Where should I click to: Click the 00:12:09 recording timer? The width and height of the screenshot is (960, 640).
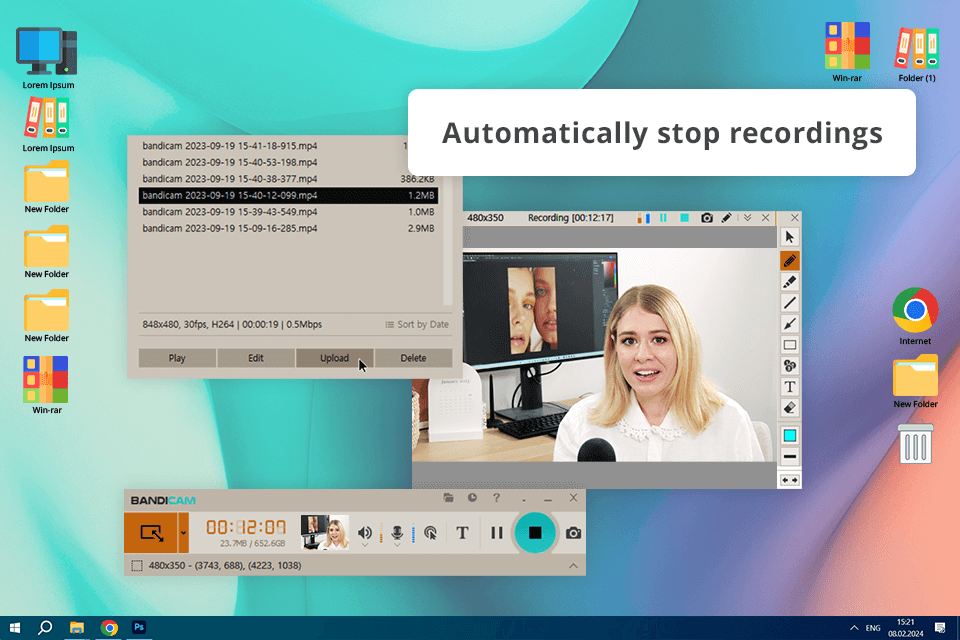pos(246,527)
